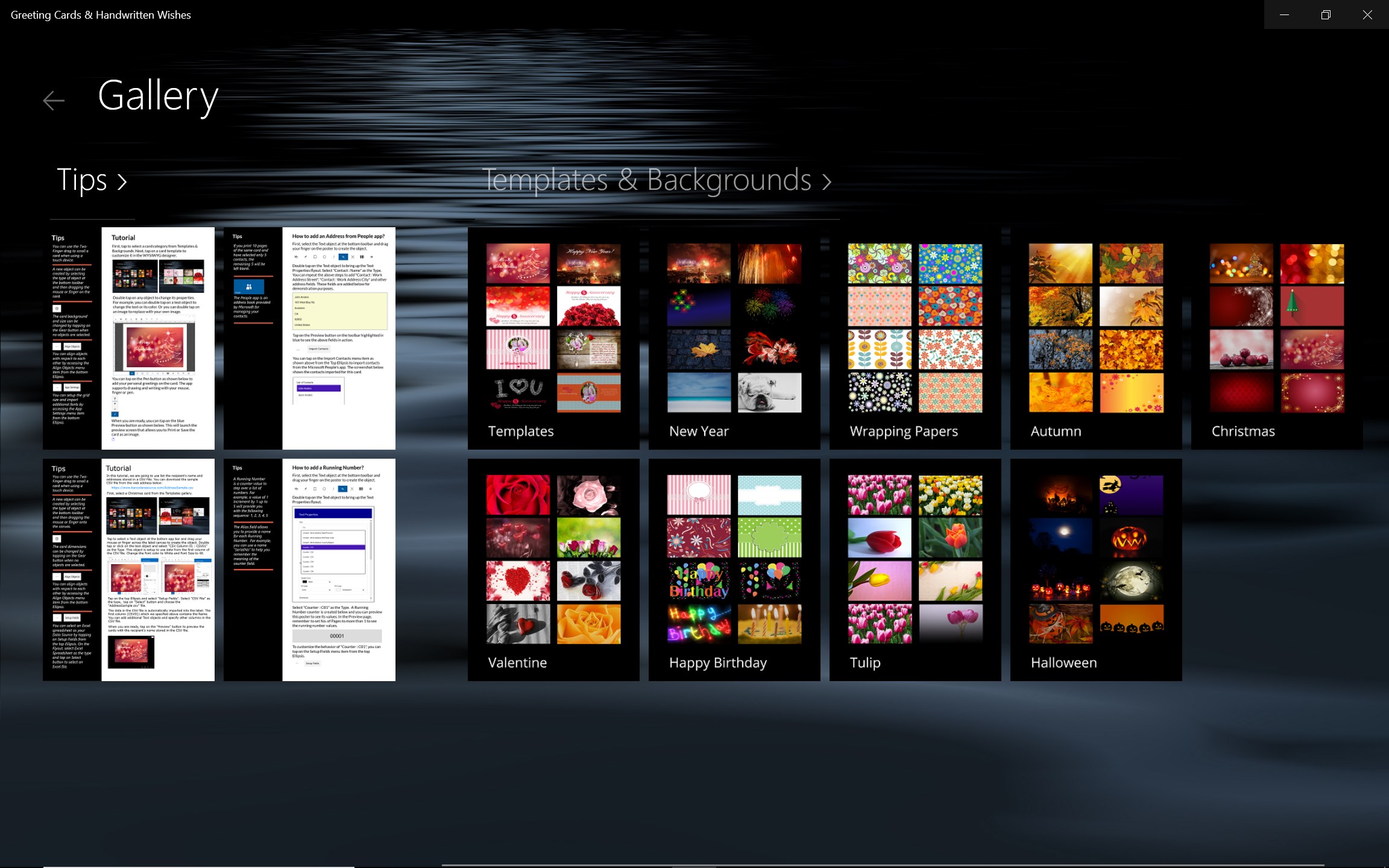
Task: Click the back arrow to leave Gallery
Action: click(53, 100)
